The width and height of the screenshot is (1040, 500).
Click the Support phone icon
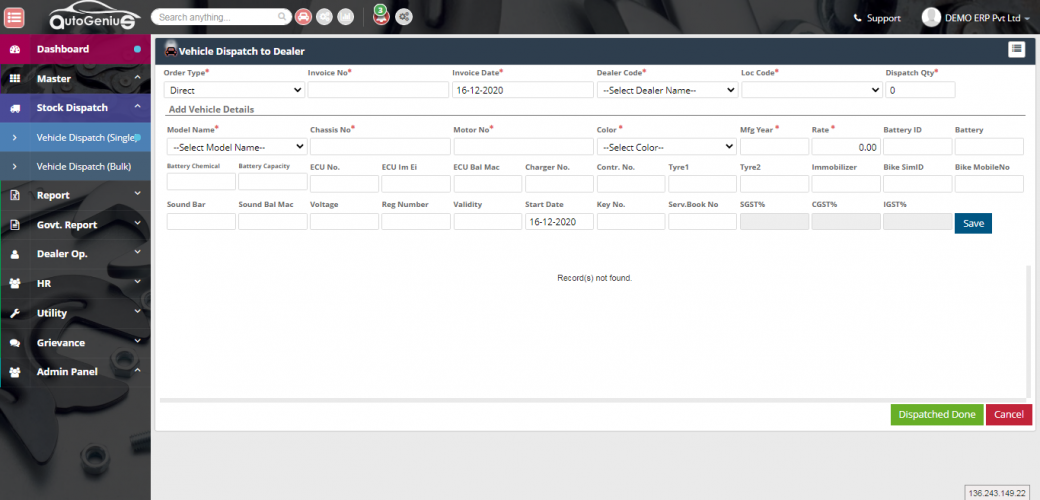pyautogui.click(x=858, y=19)
